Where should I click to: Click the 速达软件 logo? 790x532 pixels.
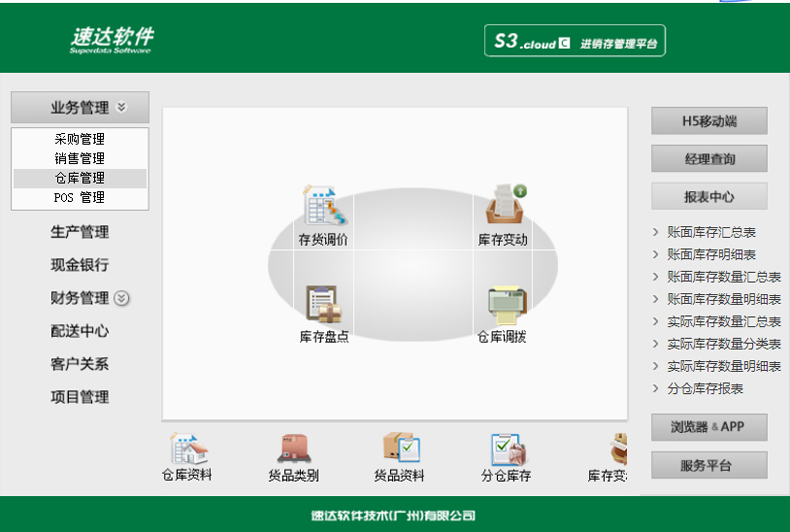click(x=112, y=39)
